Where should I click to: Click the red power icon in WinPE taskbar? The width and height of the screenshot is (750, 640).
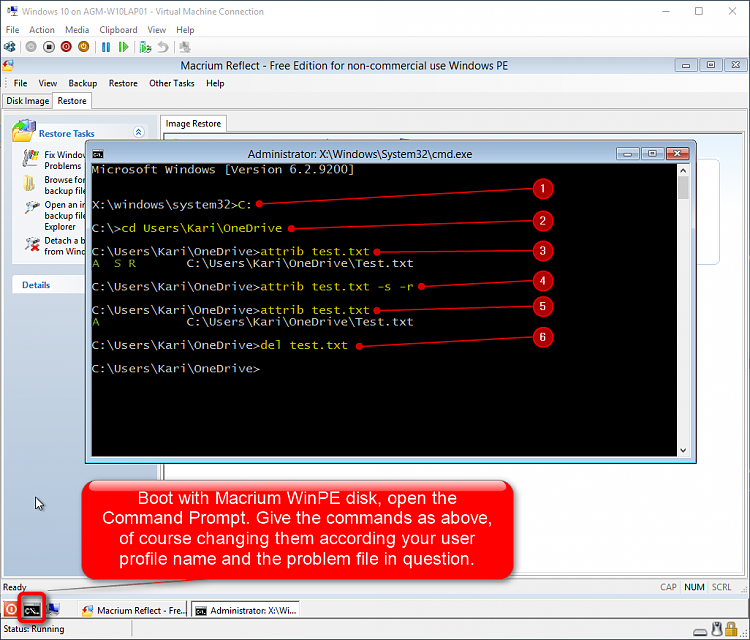tap(11, 609)
